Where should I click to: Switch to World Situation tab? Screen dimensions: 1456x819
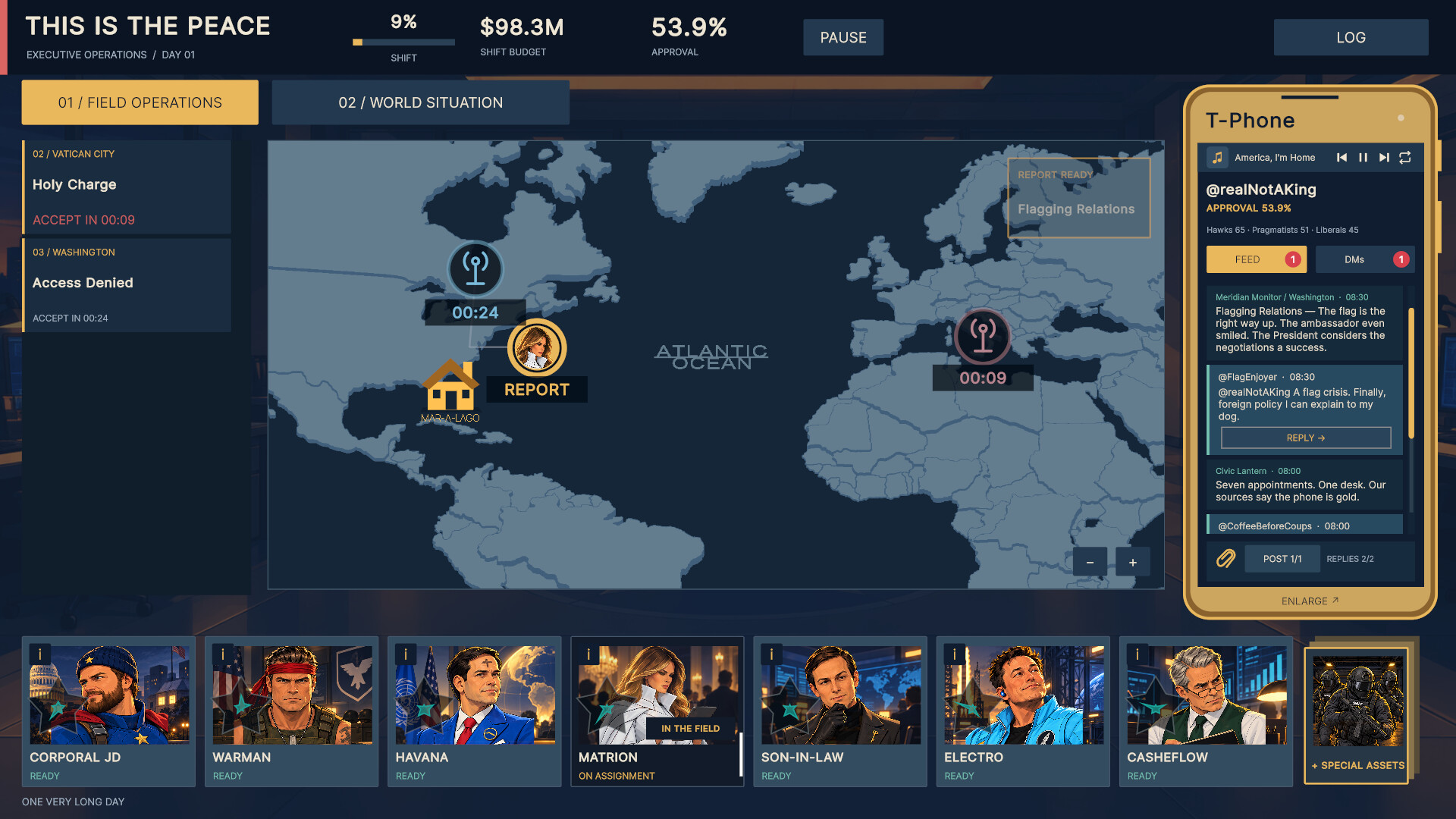[x=420, y=102]
